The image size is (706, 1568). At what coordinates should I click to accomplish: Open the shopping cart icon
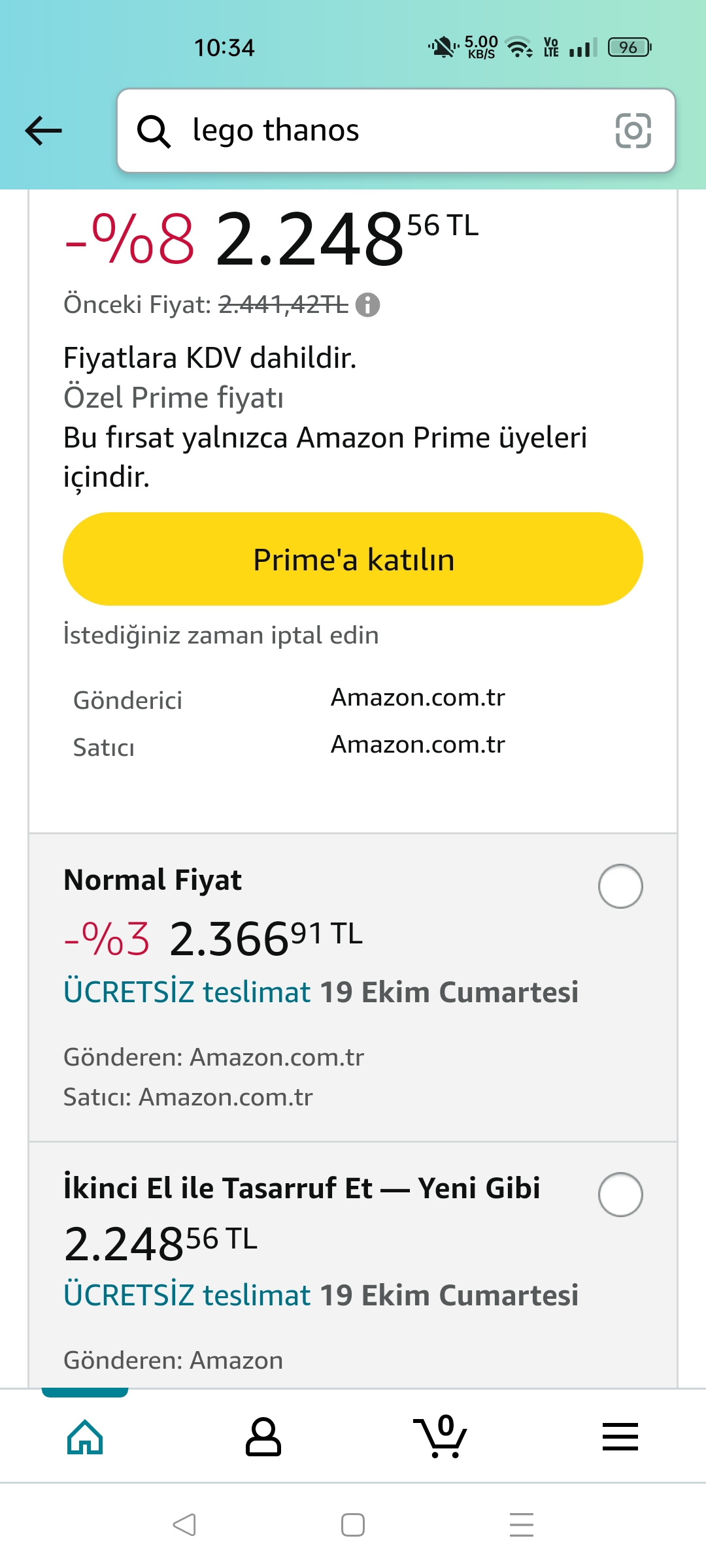coord(441,1437)
